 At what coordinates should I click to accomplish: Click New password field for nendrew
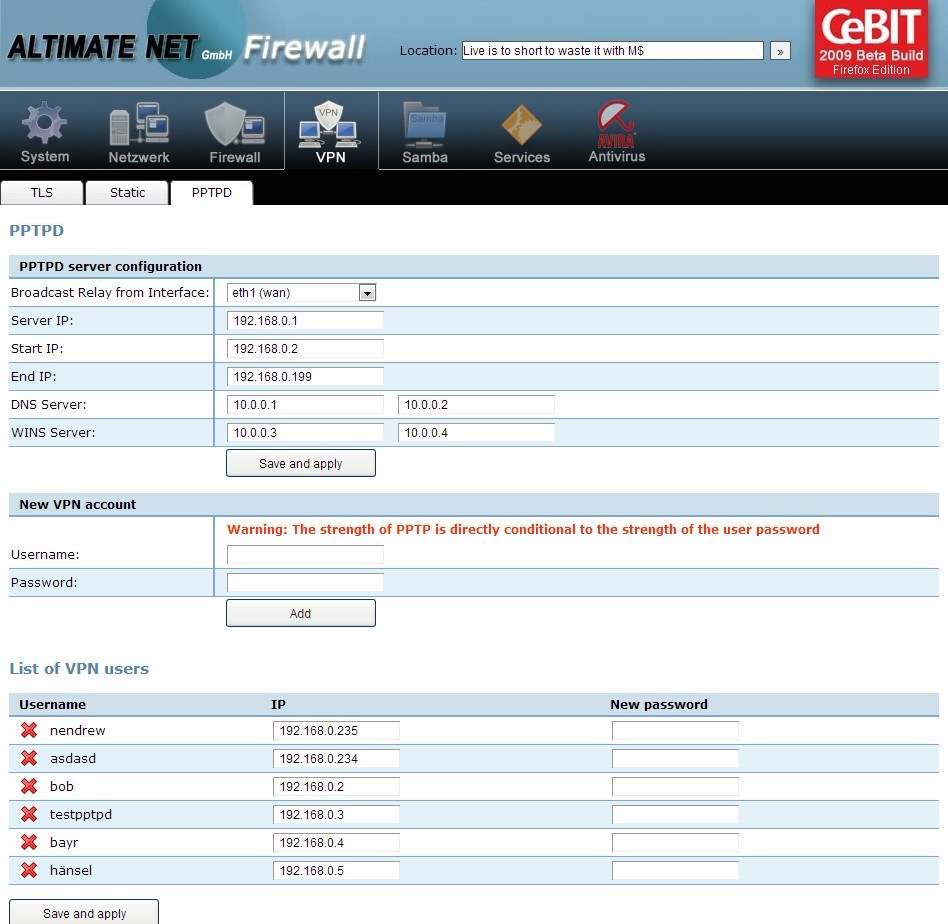[x=675, y=730]
